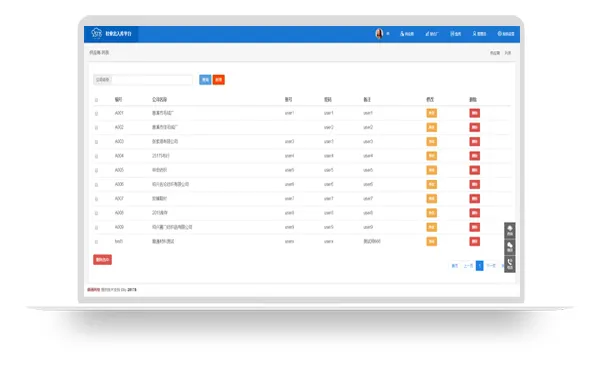Click the red delete icon for row A006
600x367 pixels.
point(474,184)
